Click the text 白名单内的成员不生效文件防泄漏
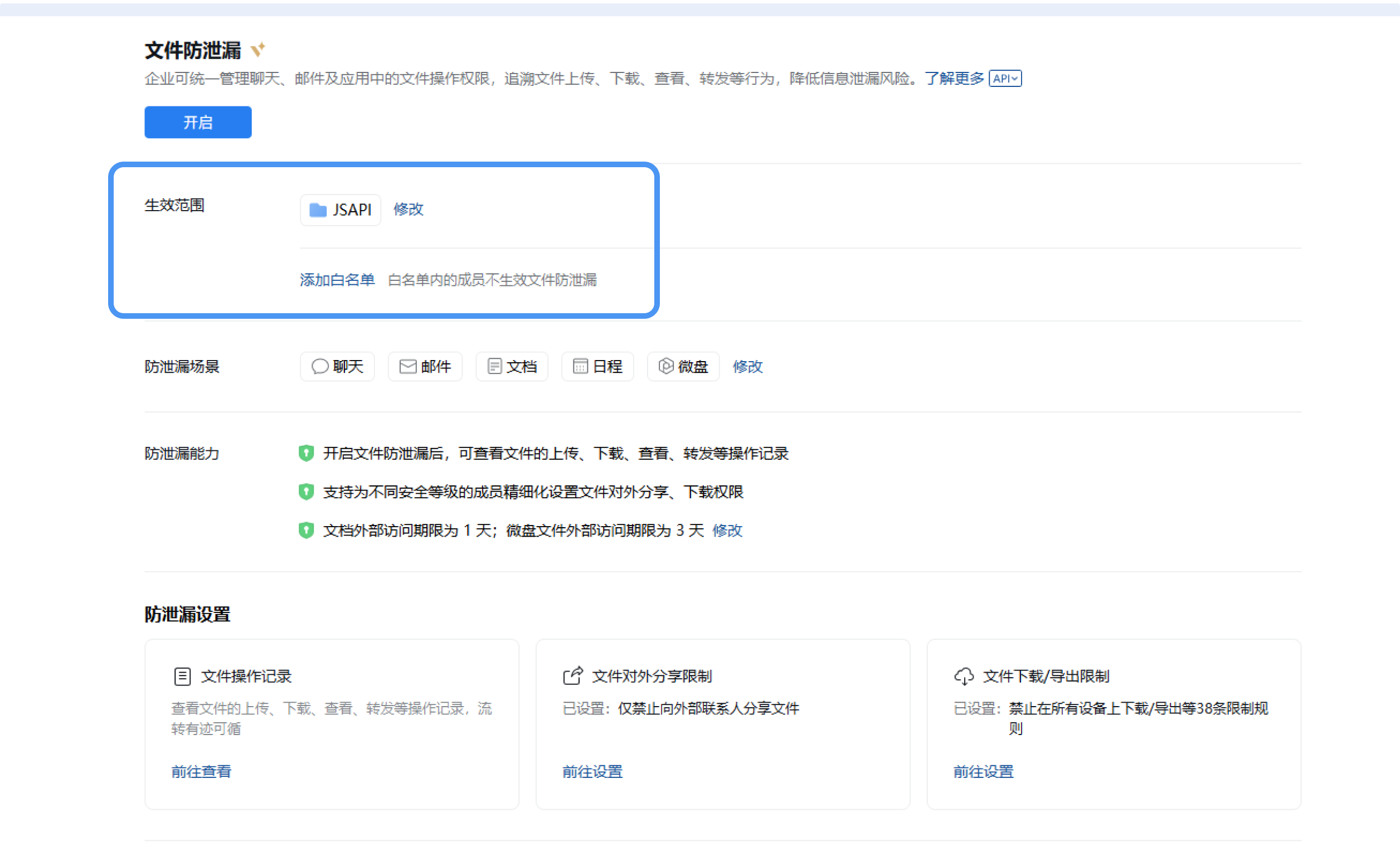 (493, 280)
